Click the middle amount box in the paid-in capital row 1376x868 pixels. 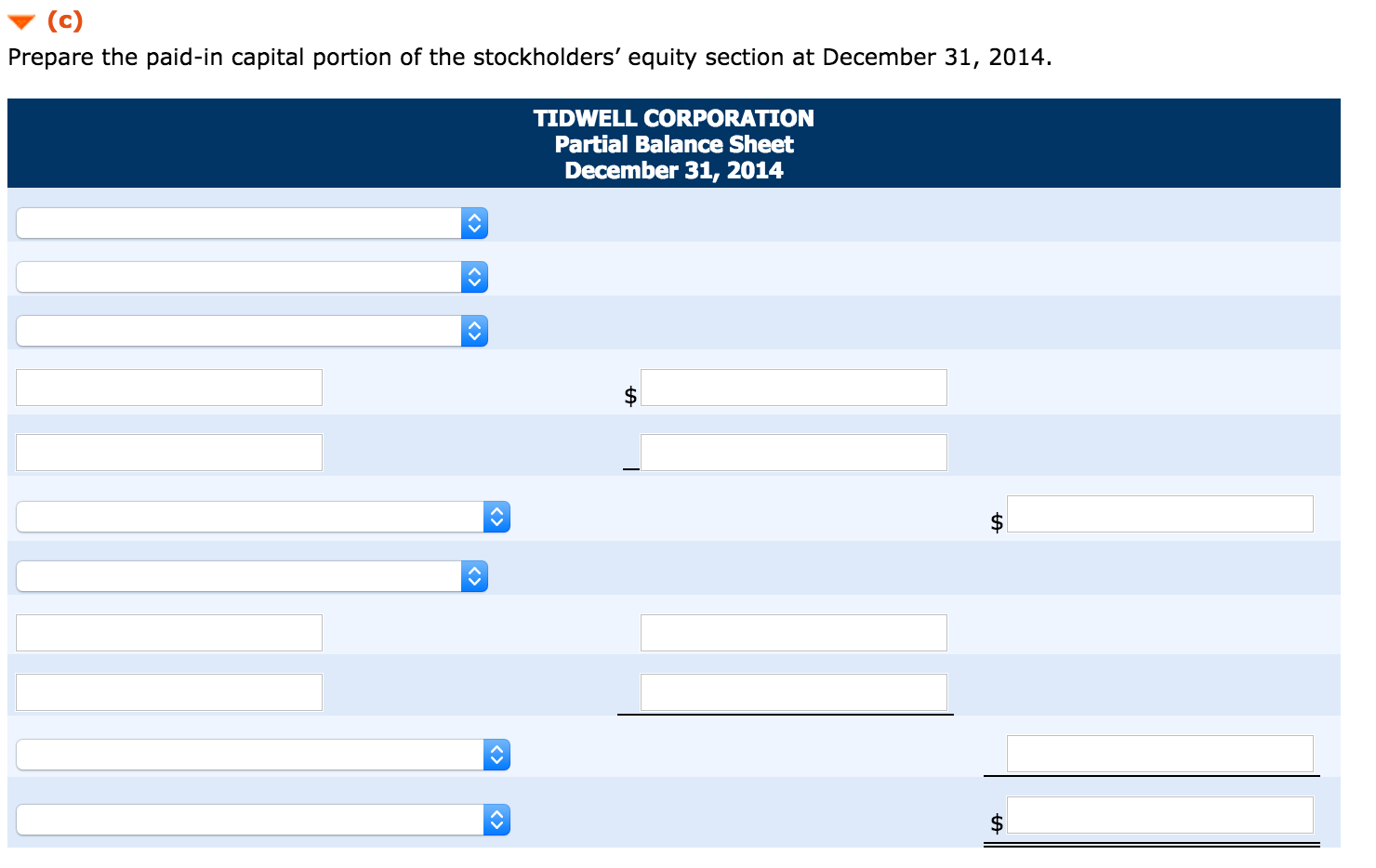[793, 632]
